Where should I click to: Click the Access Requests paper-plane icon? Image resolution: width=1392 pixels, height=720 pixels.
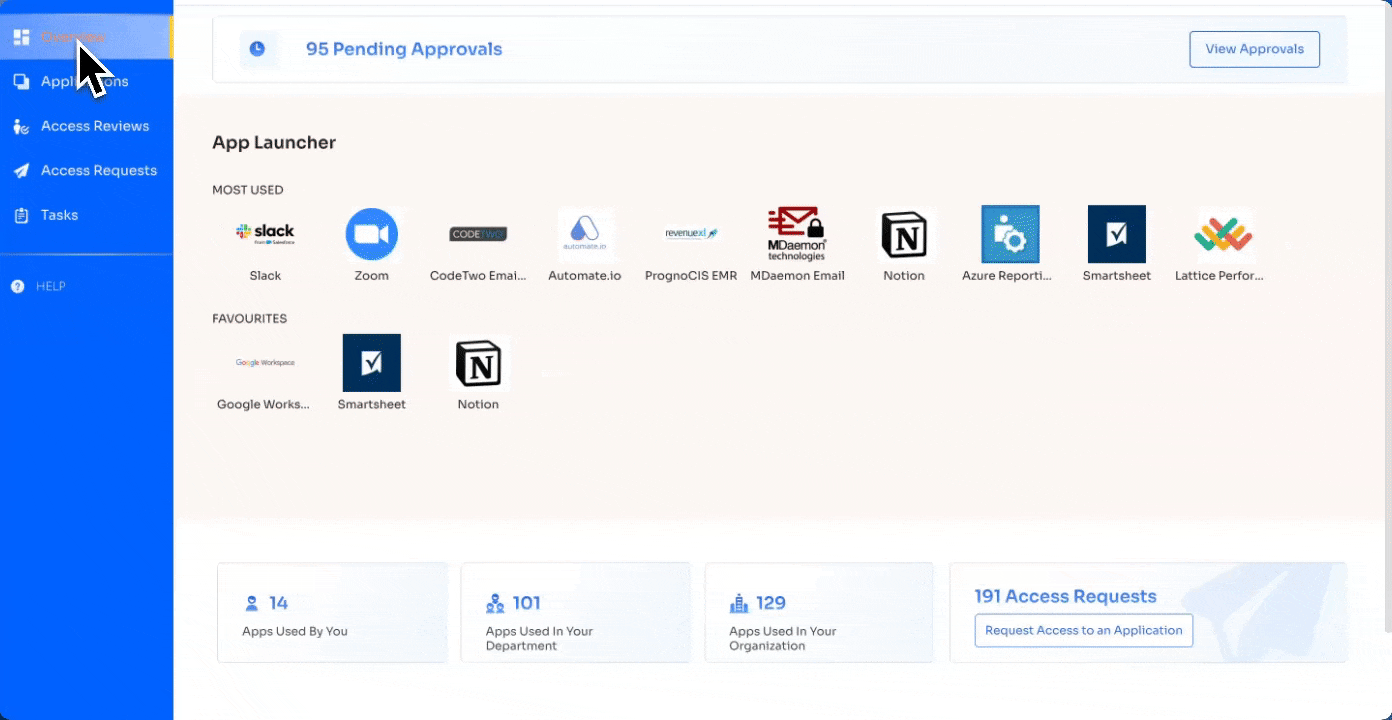tap(21, 171)
